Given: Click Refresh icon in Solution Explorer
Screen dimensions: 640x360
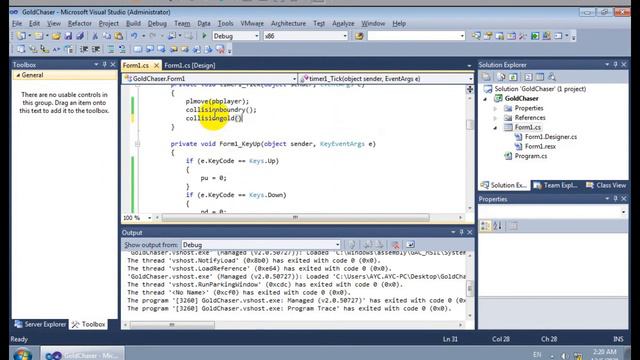Looking at the screenshot, I should [513, 77].
